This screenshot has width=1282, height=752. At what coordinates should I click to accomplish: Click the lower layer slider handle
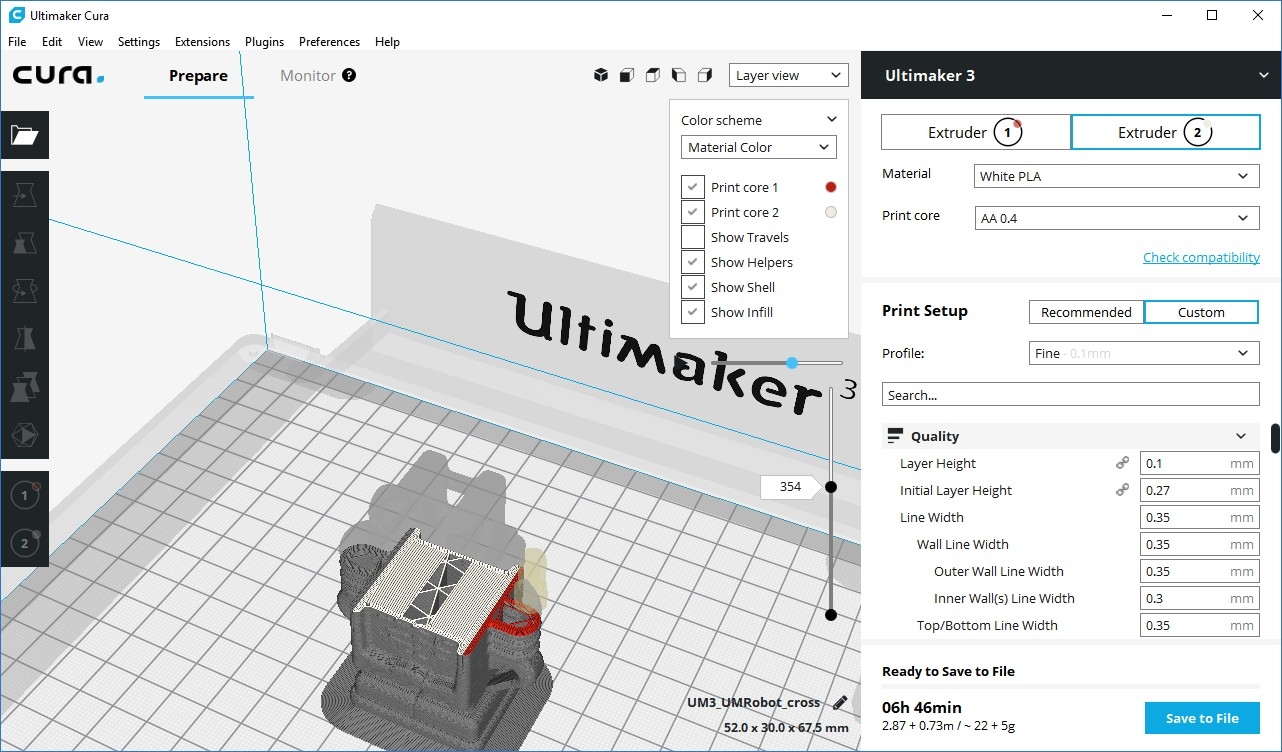830,614
